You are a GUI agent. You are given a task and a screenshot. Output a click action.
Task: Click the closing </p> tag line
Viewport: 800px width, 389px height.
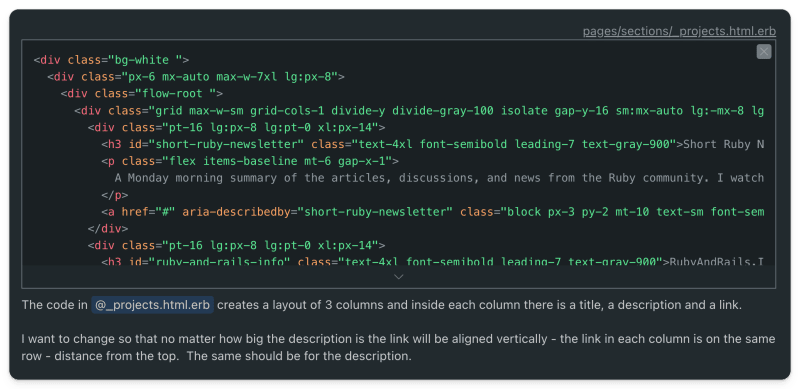[114, 195]
